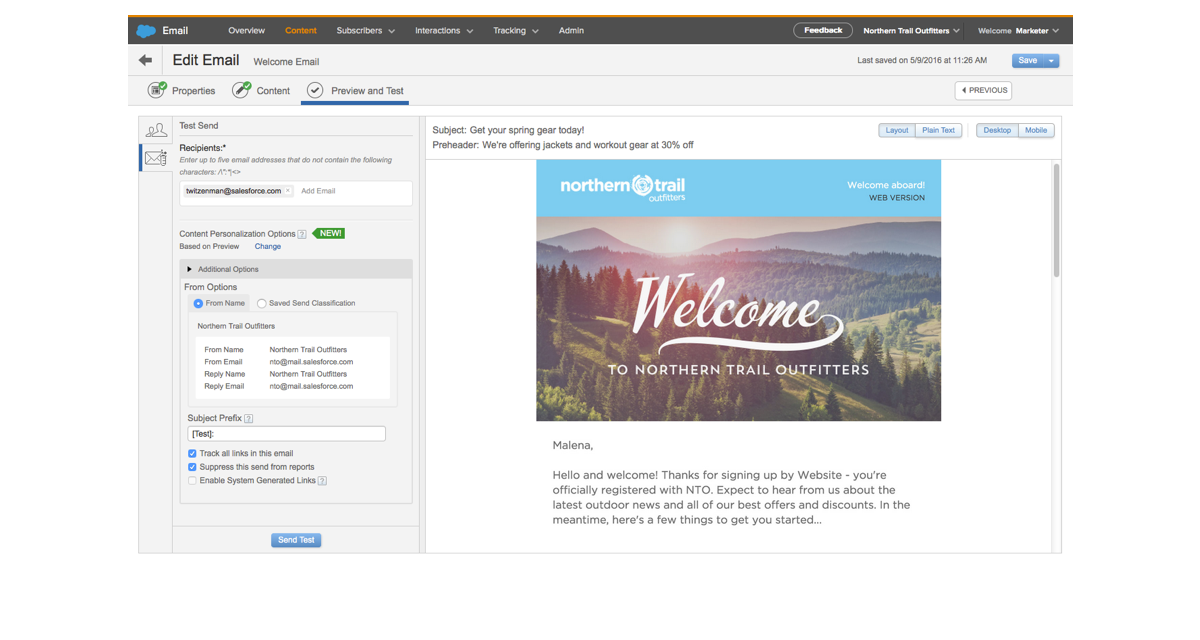Click the Send Test button

[296, 540]
